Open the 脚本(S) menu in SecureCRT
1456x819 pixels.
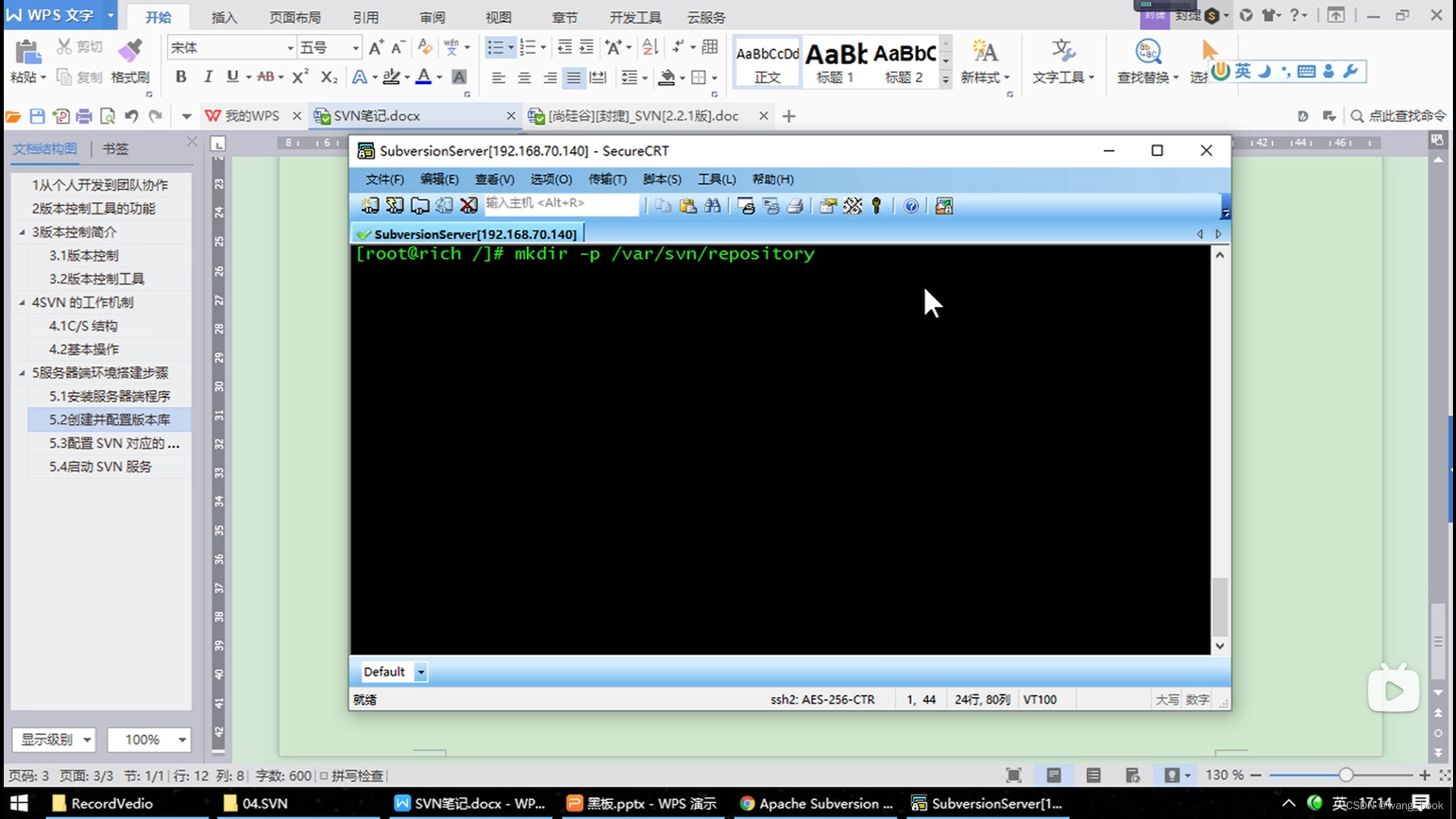[661, 180]
